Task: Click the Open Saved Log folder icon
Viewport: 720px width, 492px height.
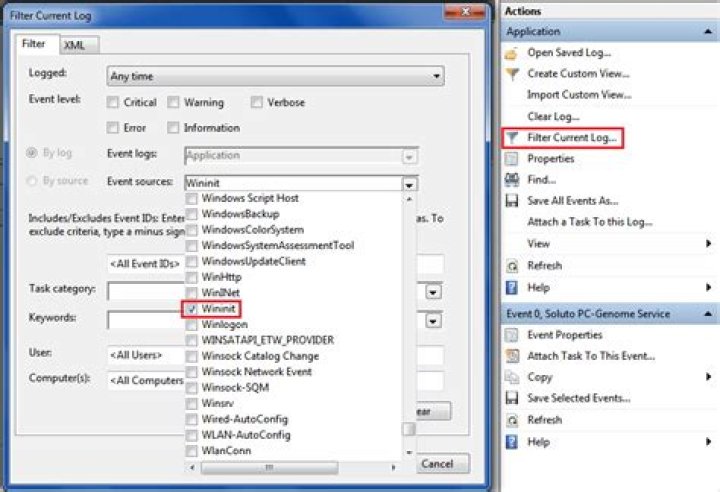Action: 512,53
